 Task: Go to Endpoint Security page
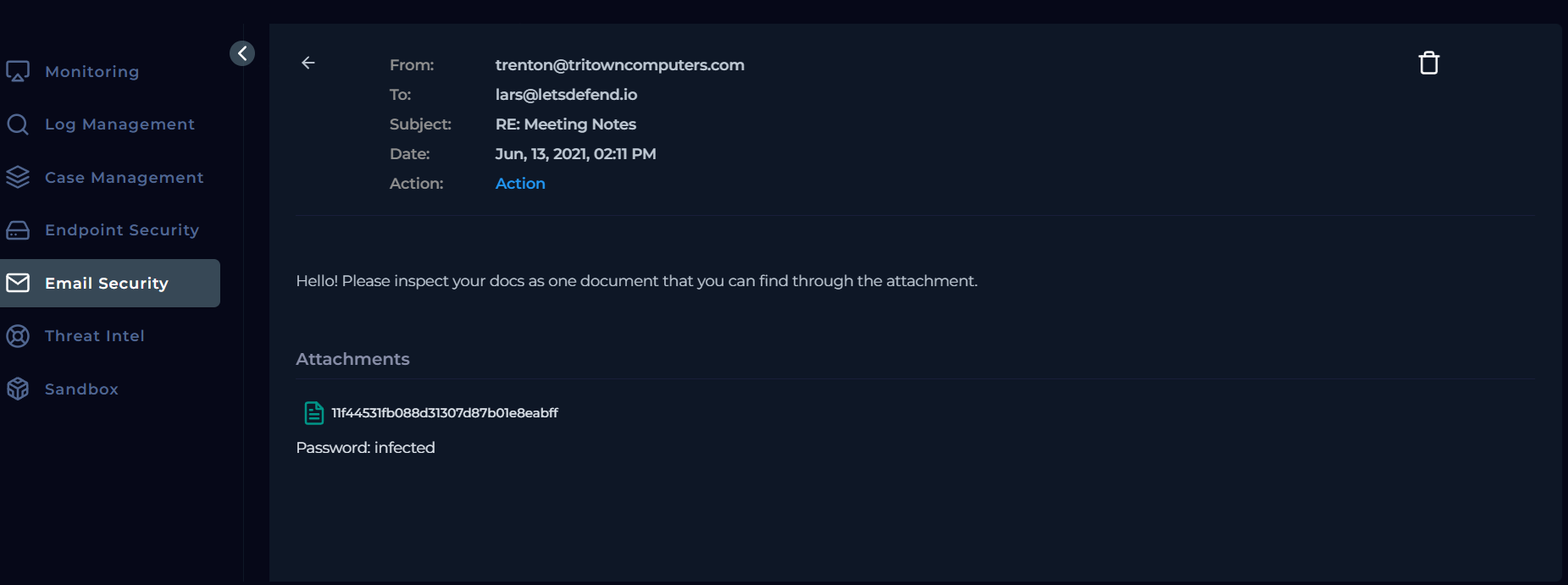pyautogui.click(x=122, y=230)
